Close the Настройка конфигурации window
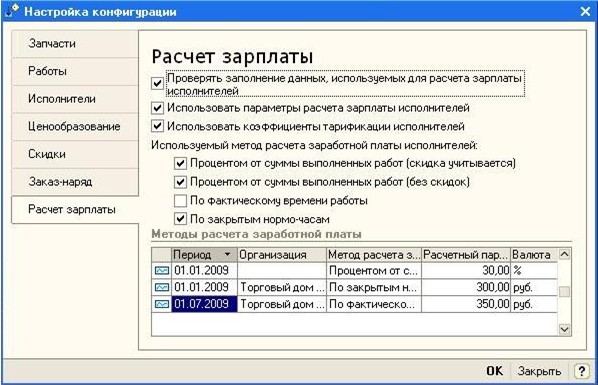The height and width of the screenshot is (385, 598). click(x=585, y=11)
